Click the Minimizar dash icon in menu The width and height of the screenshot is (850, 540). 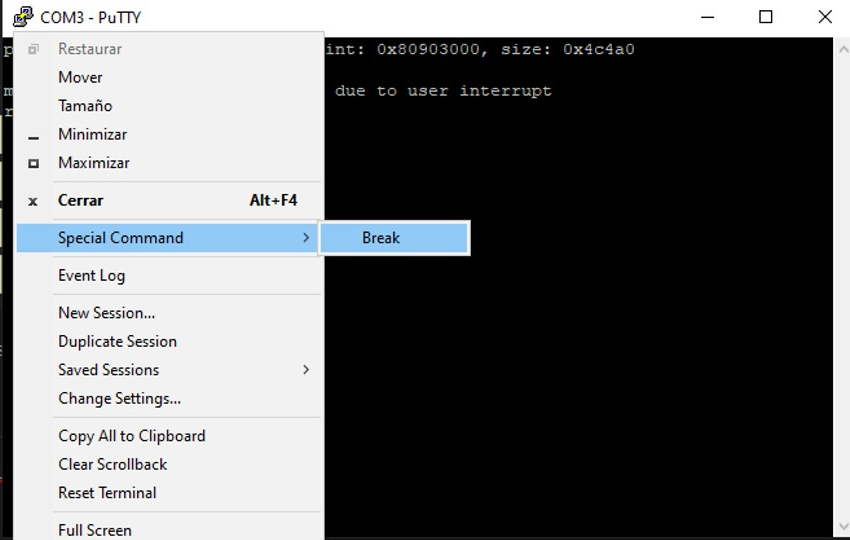(33, 135)
